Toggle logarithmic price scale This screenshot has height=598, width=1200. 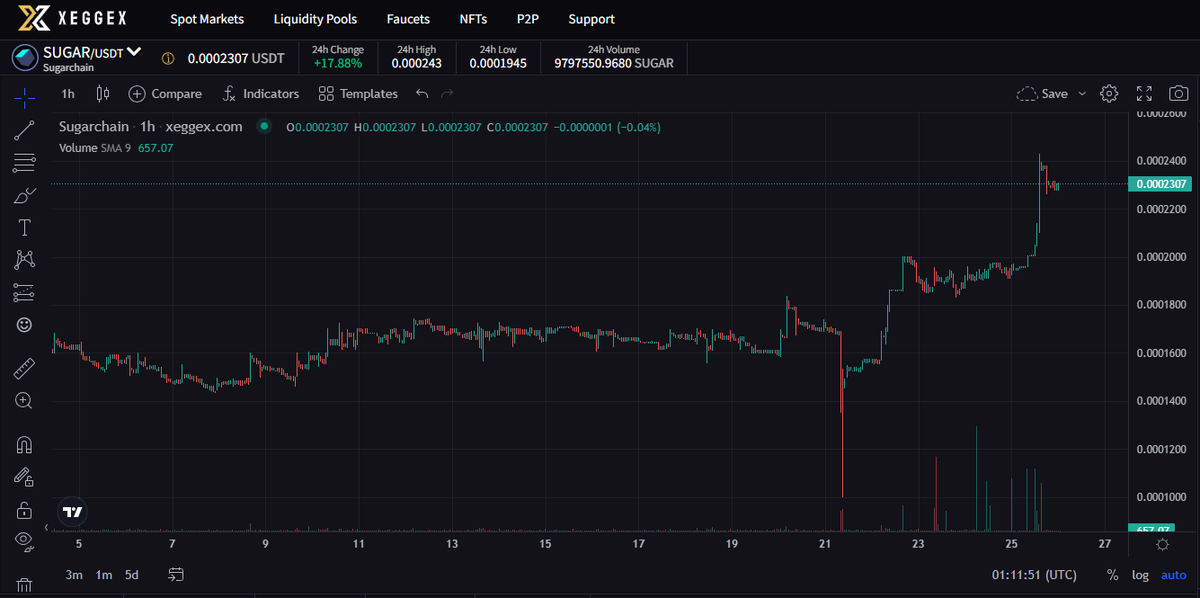(1139, 575)
